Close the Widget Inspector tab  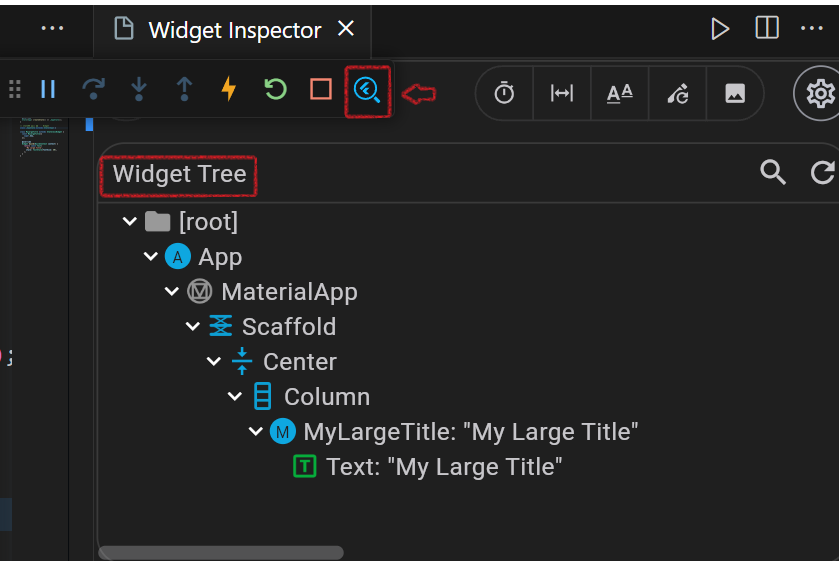click(x=346, y=28)
